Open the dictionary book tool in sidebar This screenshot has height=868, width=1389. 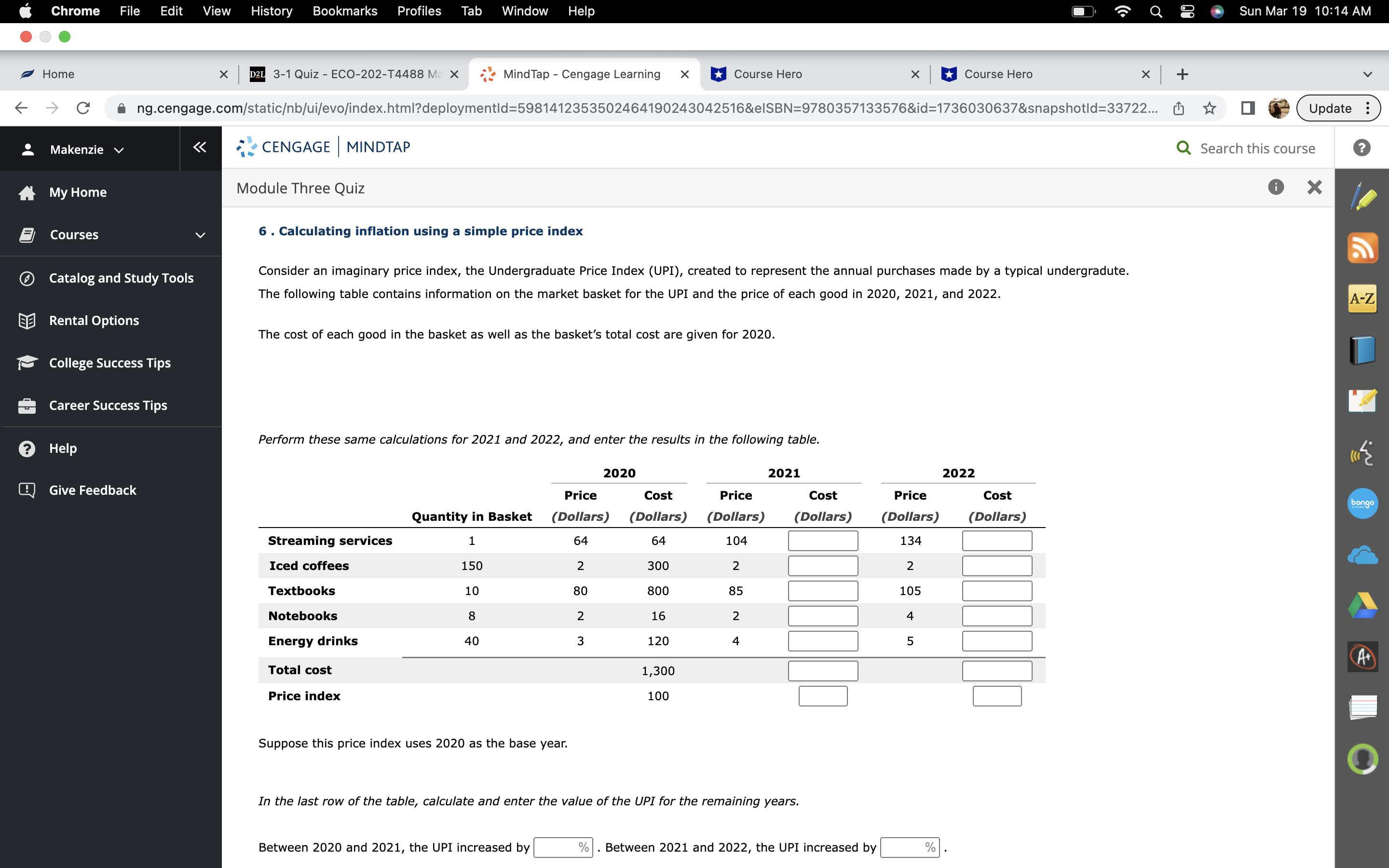(x=1363, y=349)
